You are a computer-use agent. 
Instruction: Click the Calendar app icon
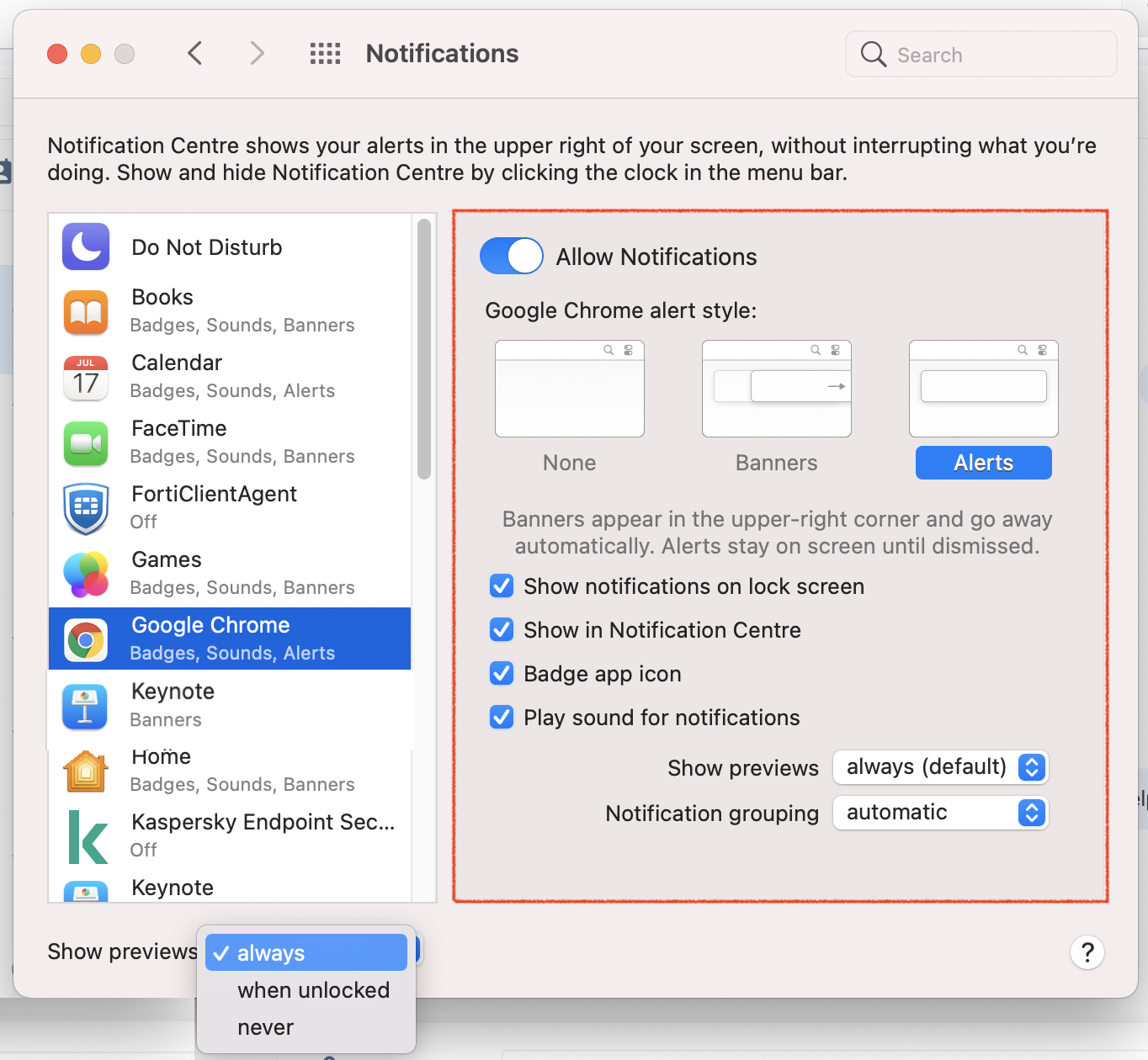[x=86, y=378]
